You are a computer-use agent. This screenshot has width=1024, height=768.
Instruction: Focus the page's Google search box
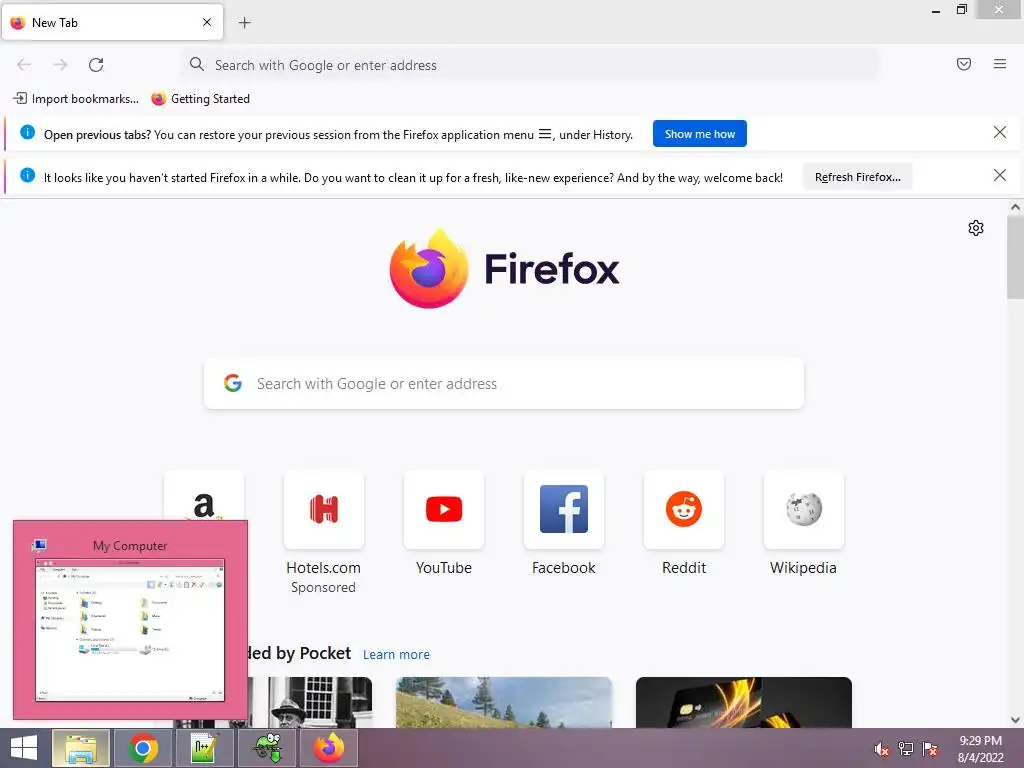click(504, 383)
